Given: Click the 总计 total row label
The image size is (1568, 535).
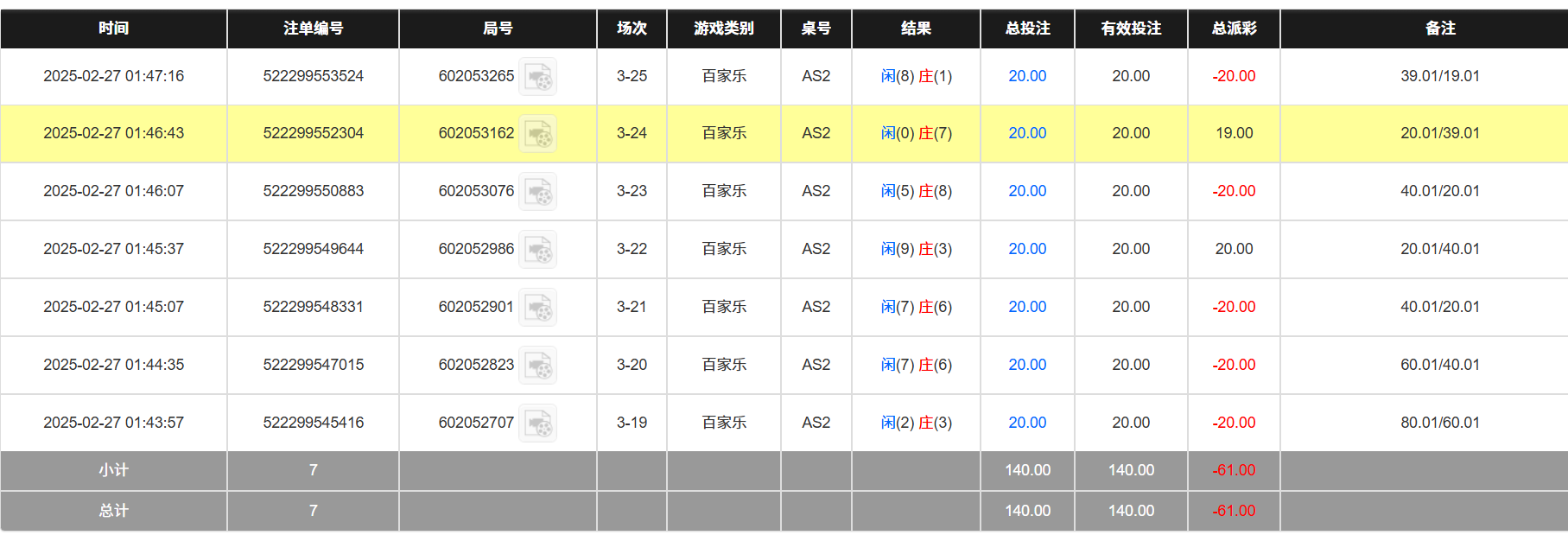Looking at the screenshot, I should pyautogui.click(x=113, y=511).
